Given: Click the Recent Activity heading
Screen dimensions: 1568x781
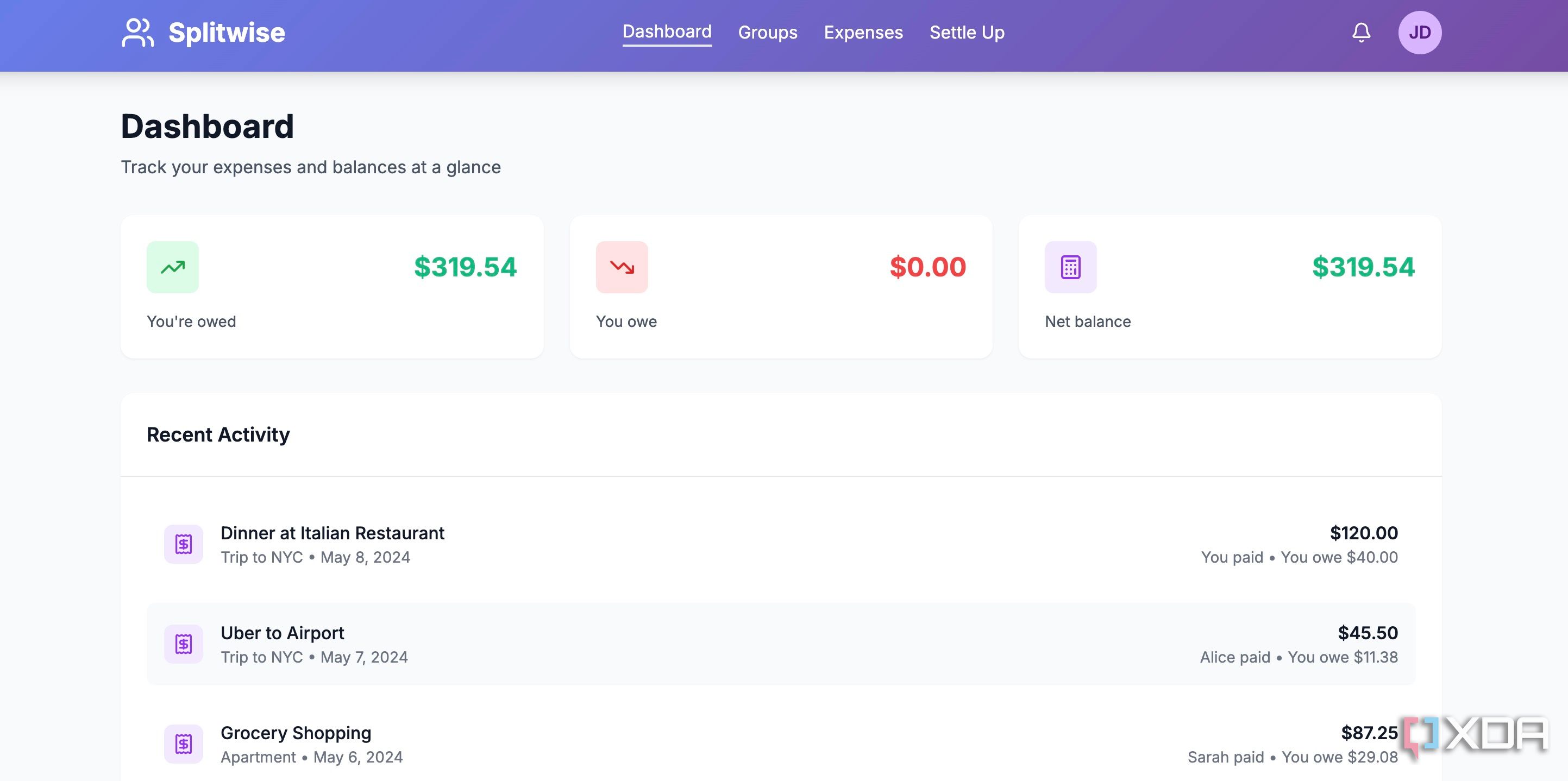Looking at the screenshot, I should [x=218, y=434].
